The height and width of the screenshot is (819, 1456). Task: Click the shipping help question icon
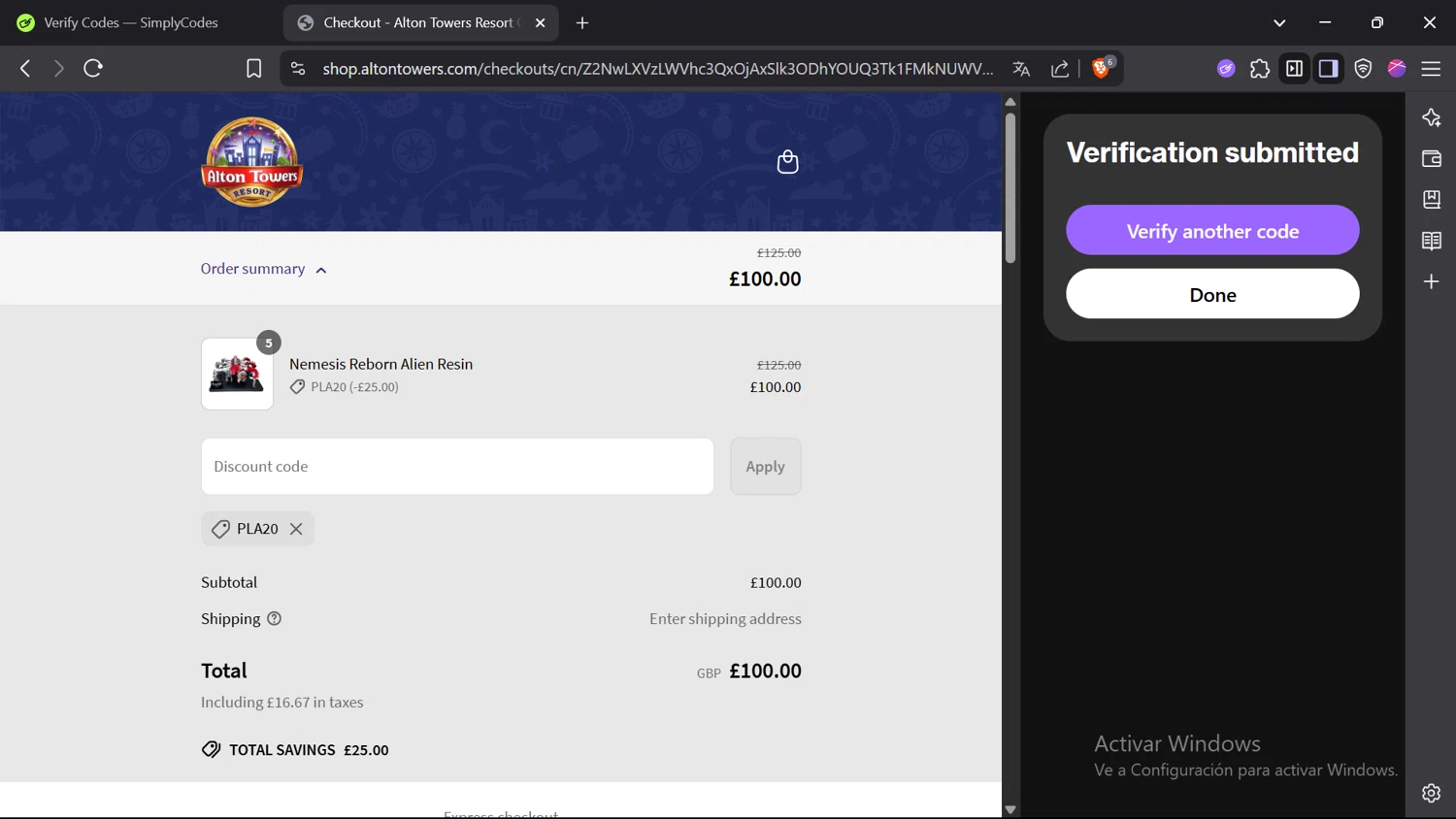tap(275, 619)
